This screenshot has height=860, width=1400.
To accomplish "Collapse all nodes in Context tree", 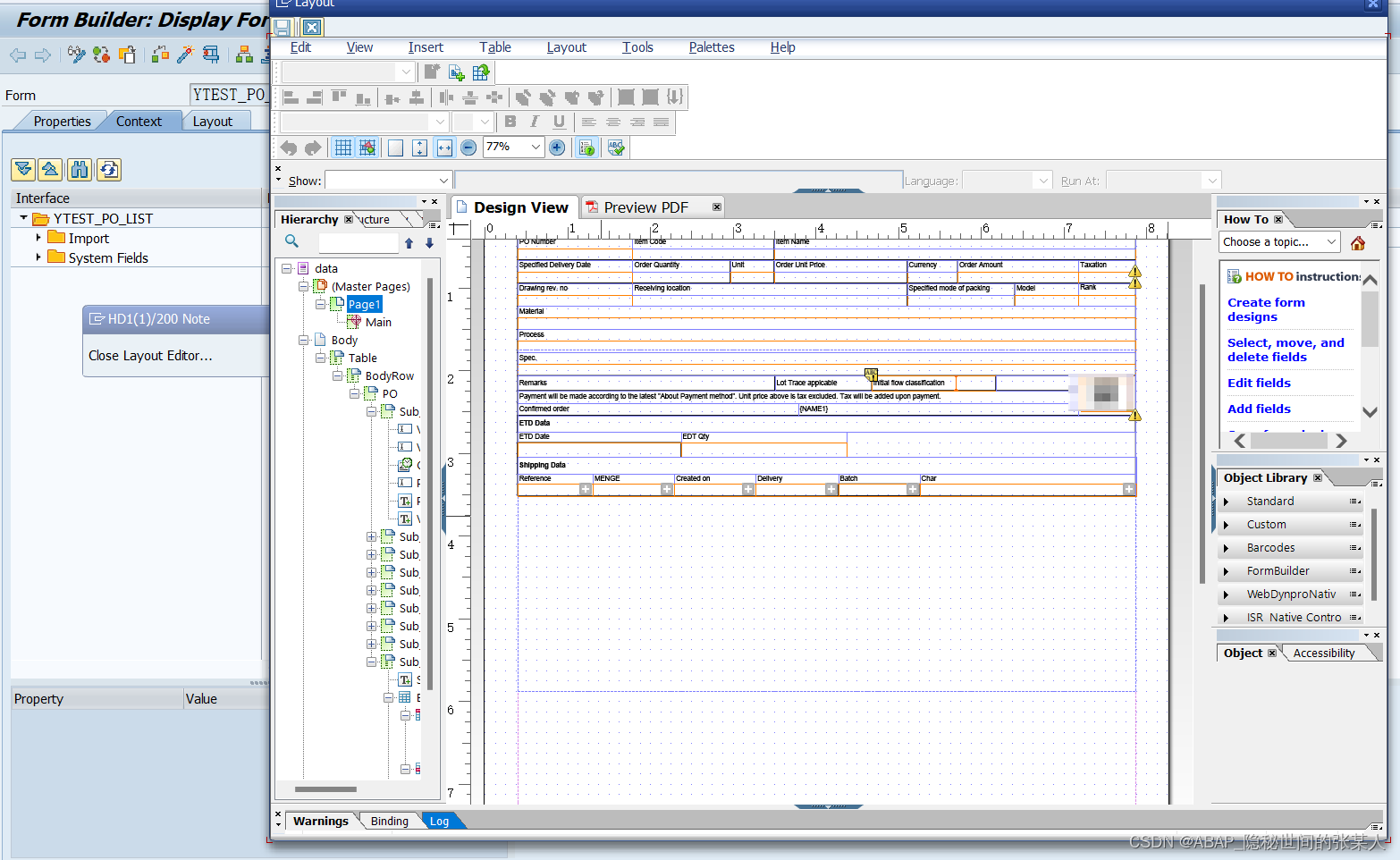I will [x=51, y=169].
